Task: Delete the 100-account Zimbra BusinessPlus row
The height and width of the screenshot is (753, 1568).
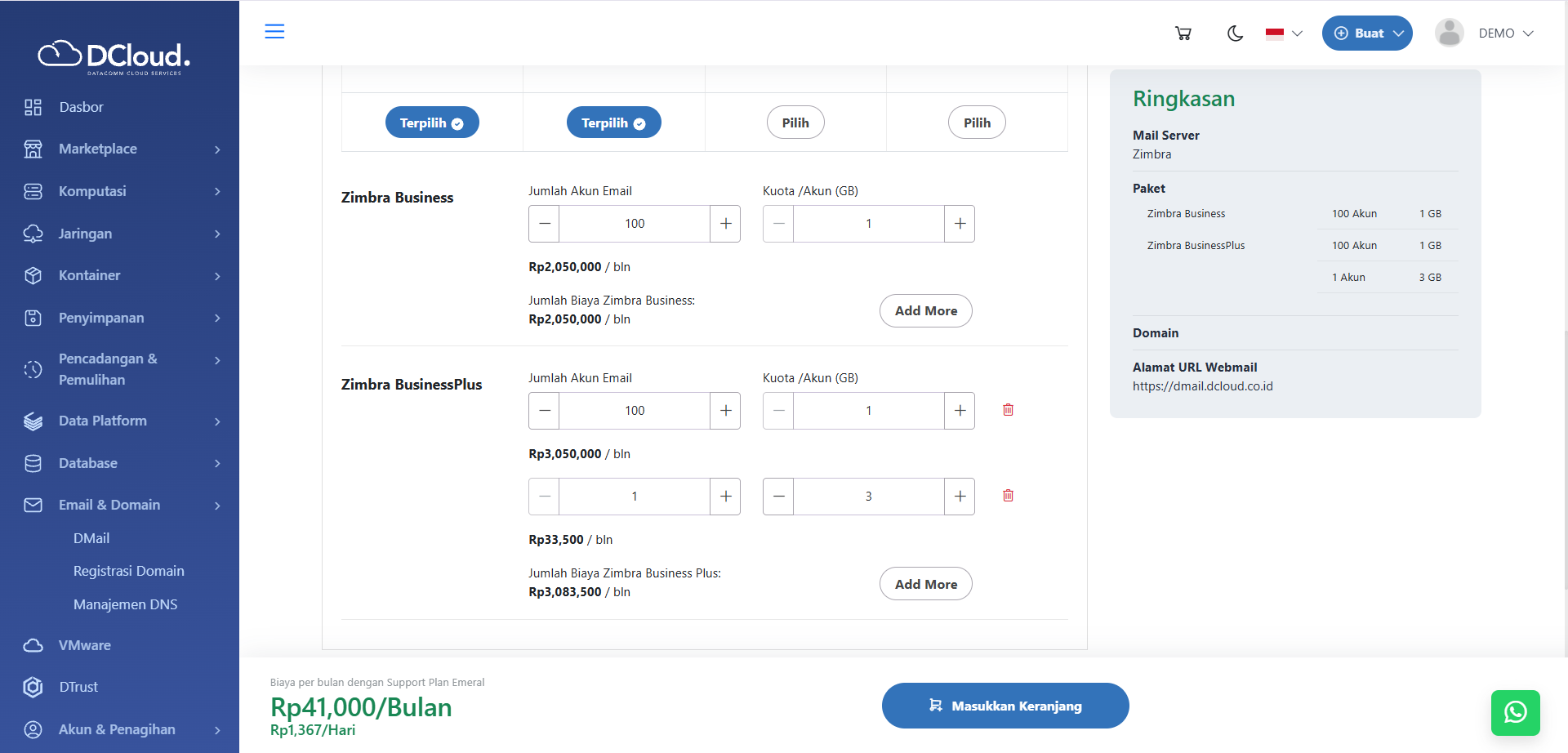Action: pyautogui.click(x=1008, y=410)
